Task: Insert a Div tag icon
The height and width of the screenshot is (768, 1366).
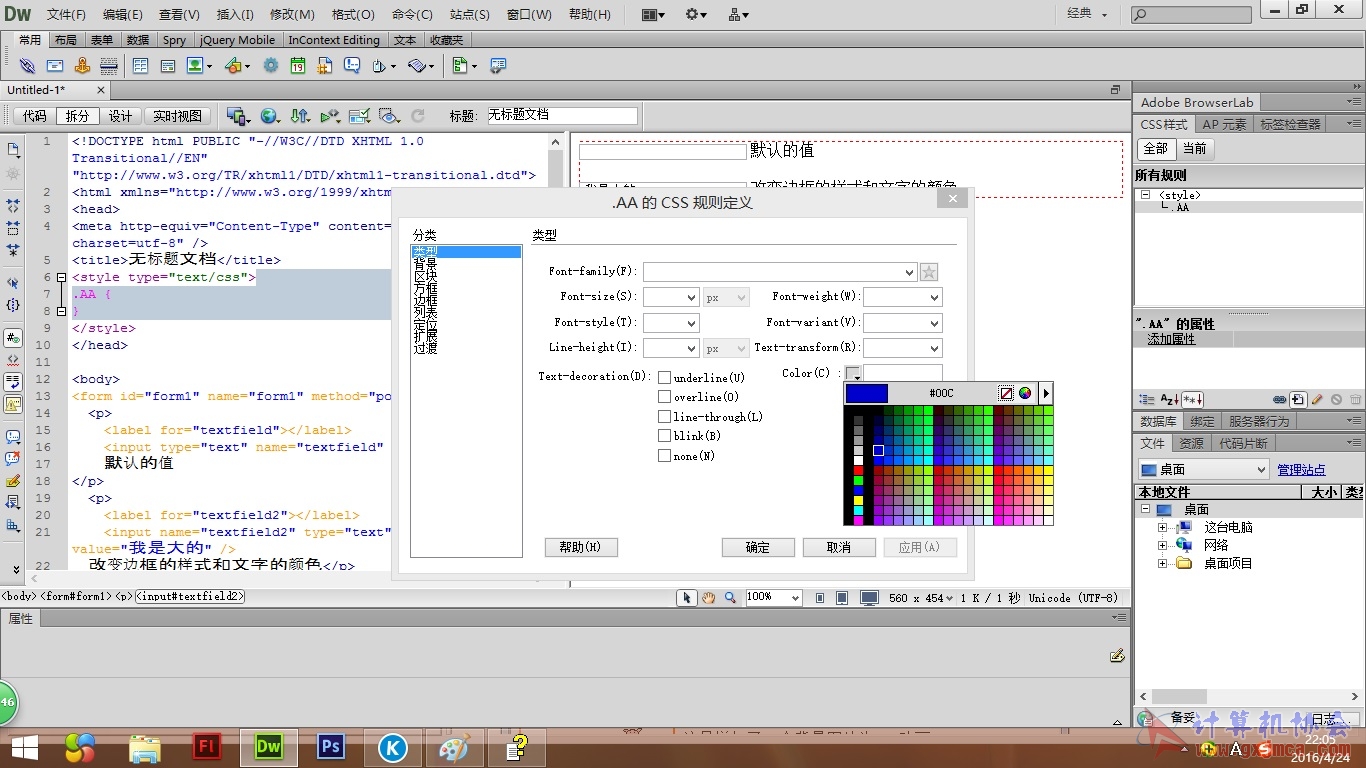Action: [166, 65]
